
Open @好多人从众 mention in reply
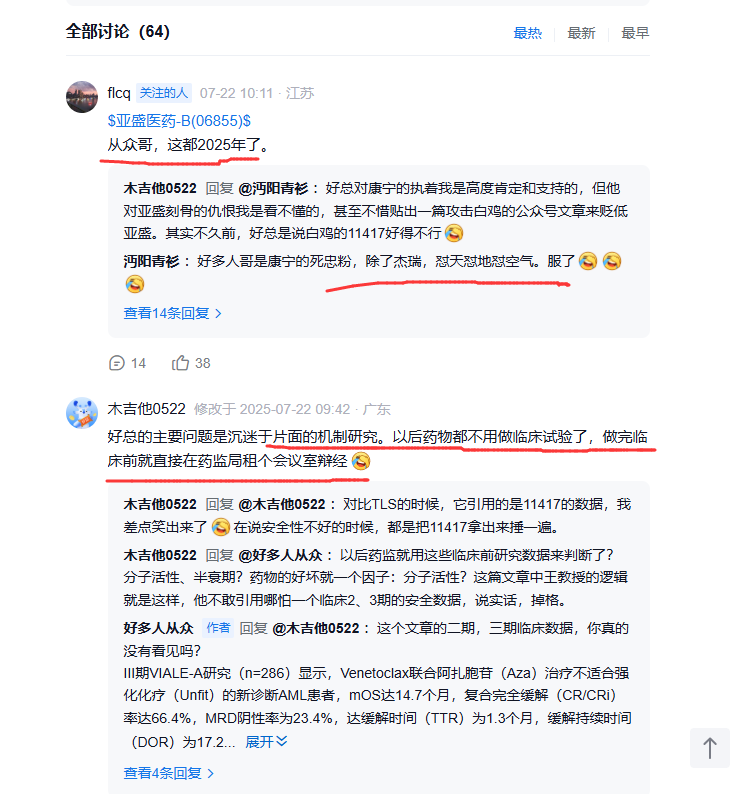pyautogui.click(x=280, y=555)
